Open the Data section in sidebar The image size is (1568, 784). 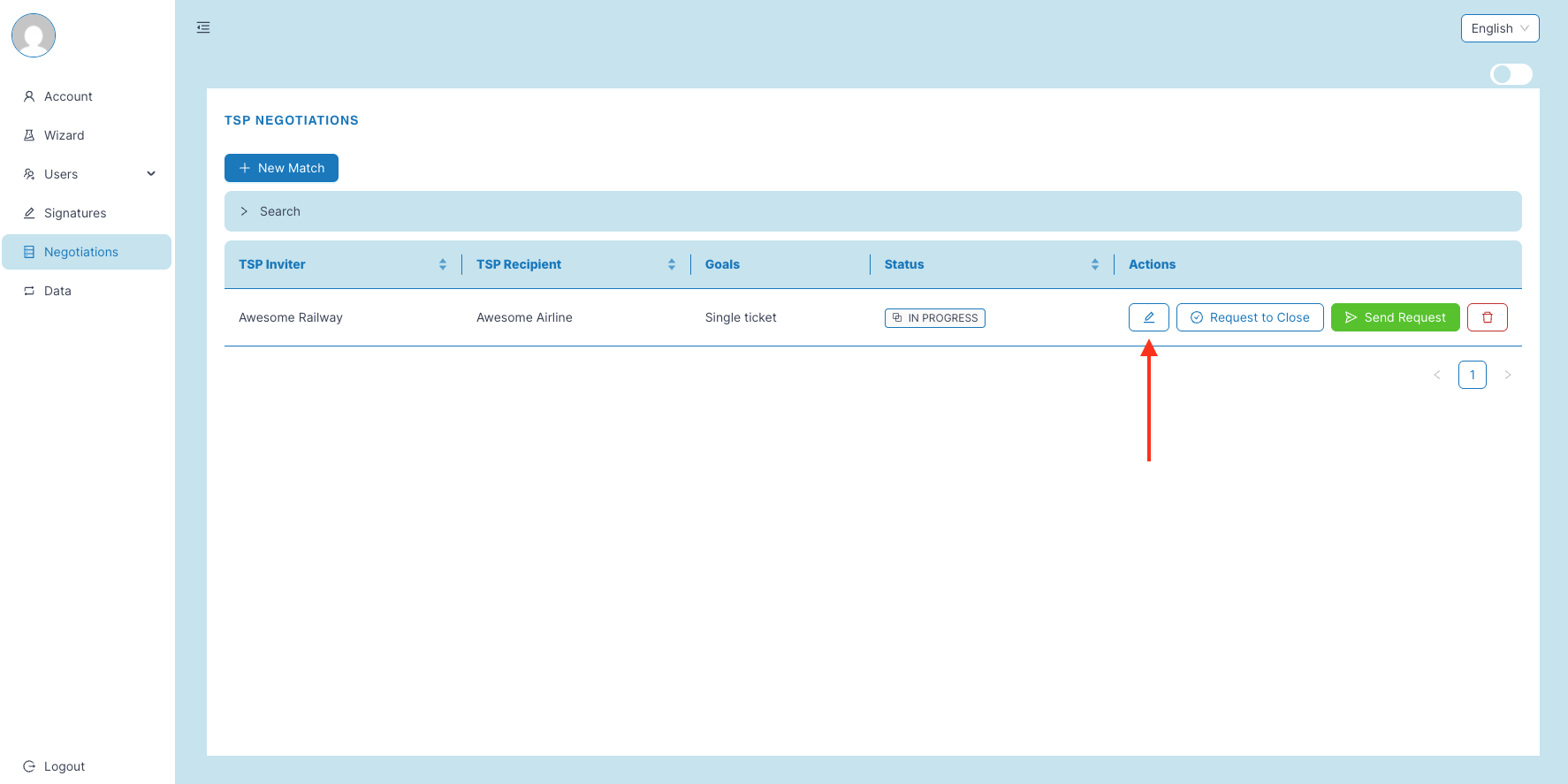coord(57,291)
